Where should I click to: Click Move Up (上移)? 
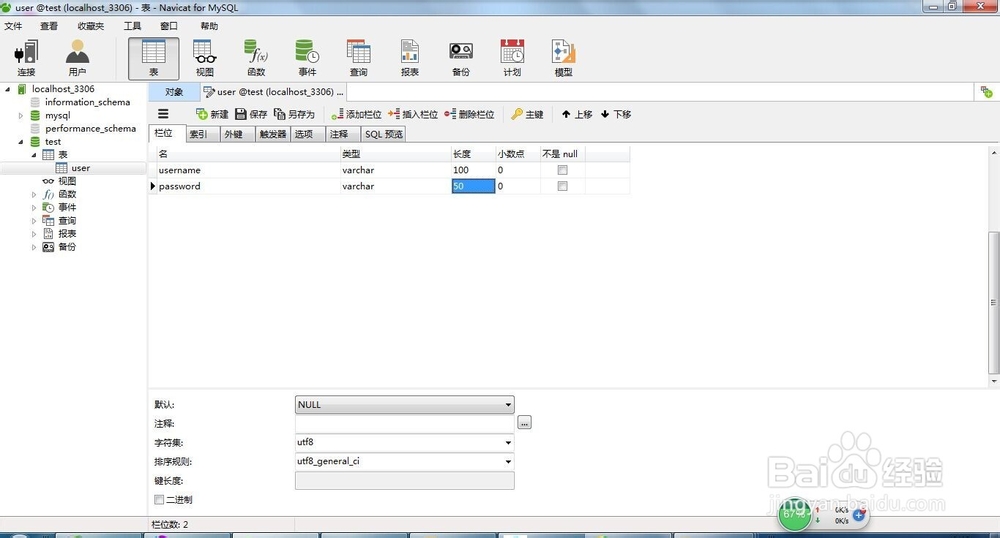pos(577,114)
